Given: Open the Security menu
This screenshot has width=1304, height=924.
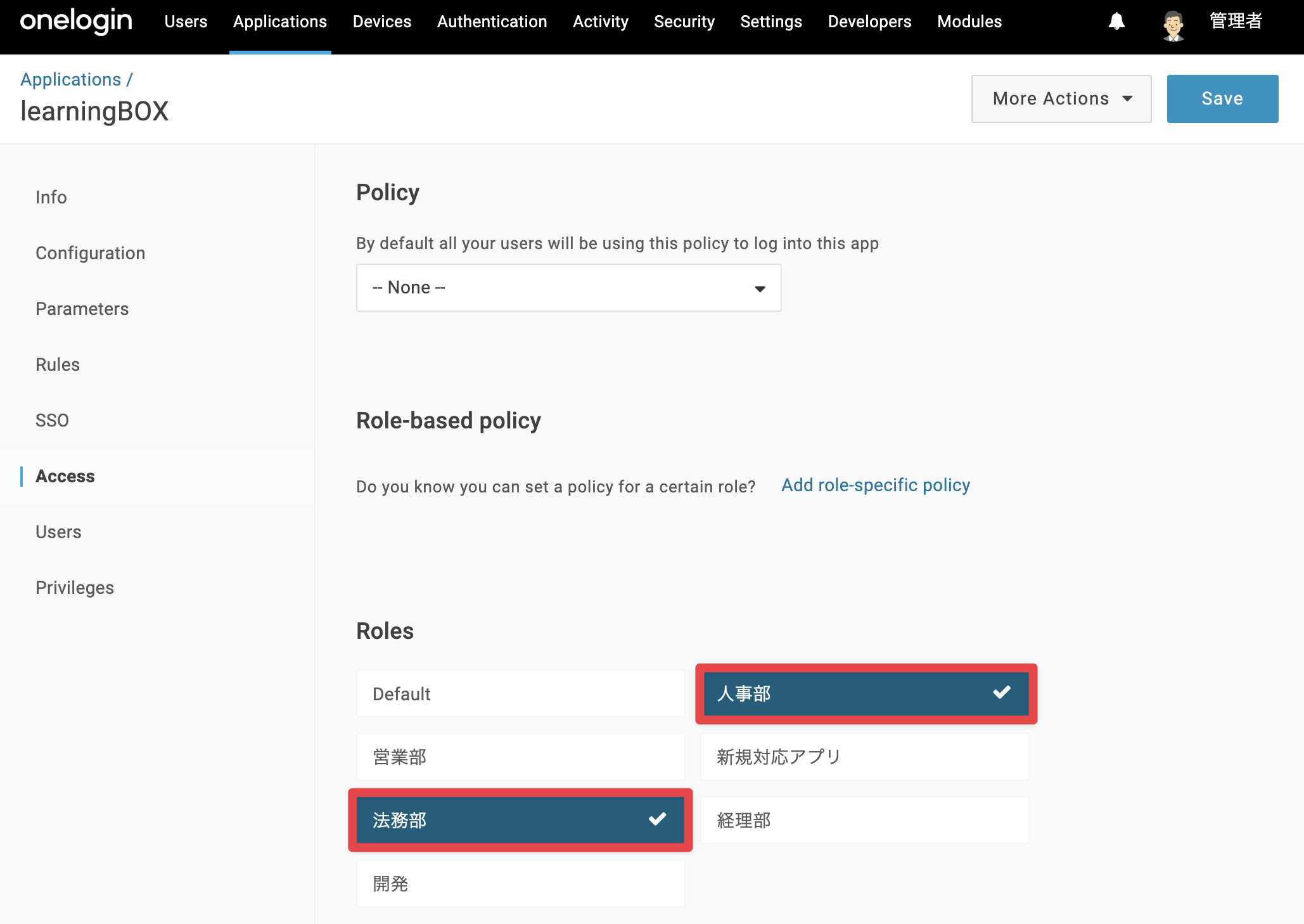Looking at the screenshot, I should 684,22.
